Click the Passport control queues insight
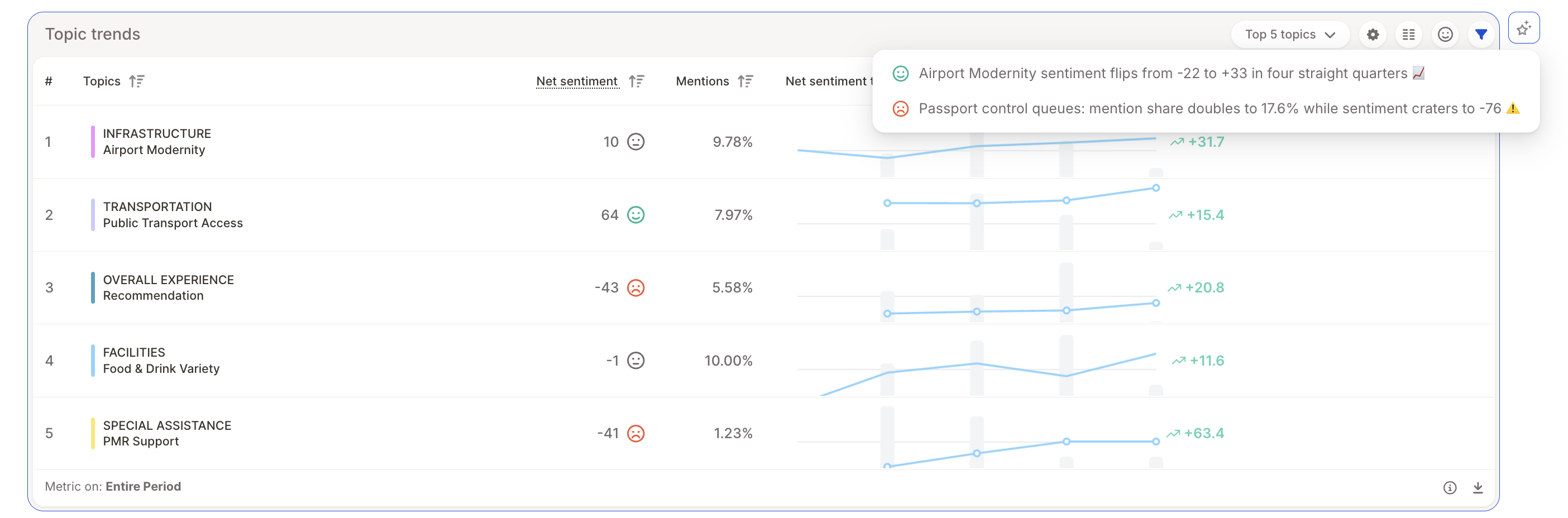1568x518 pixels. click(1206, 108)
